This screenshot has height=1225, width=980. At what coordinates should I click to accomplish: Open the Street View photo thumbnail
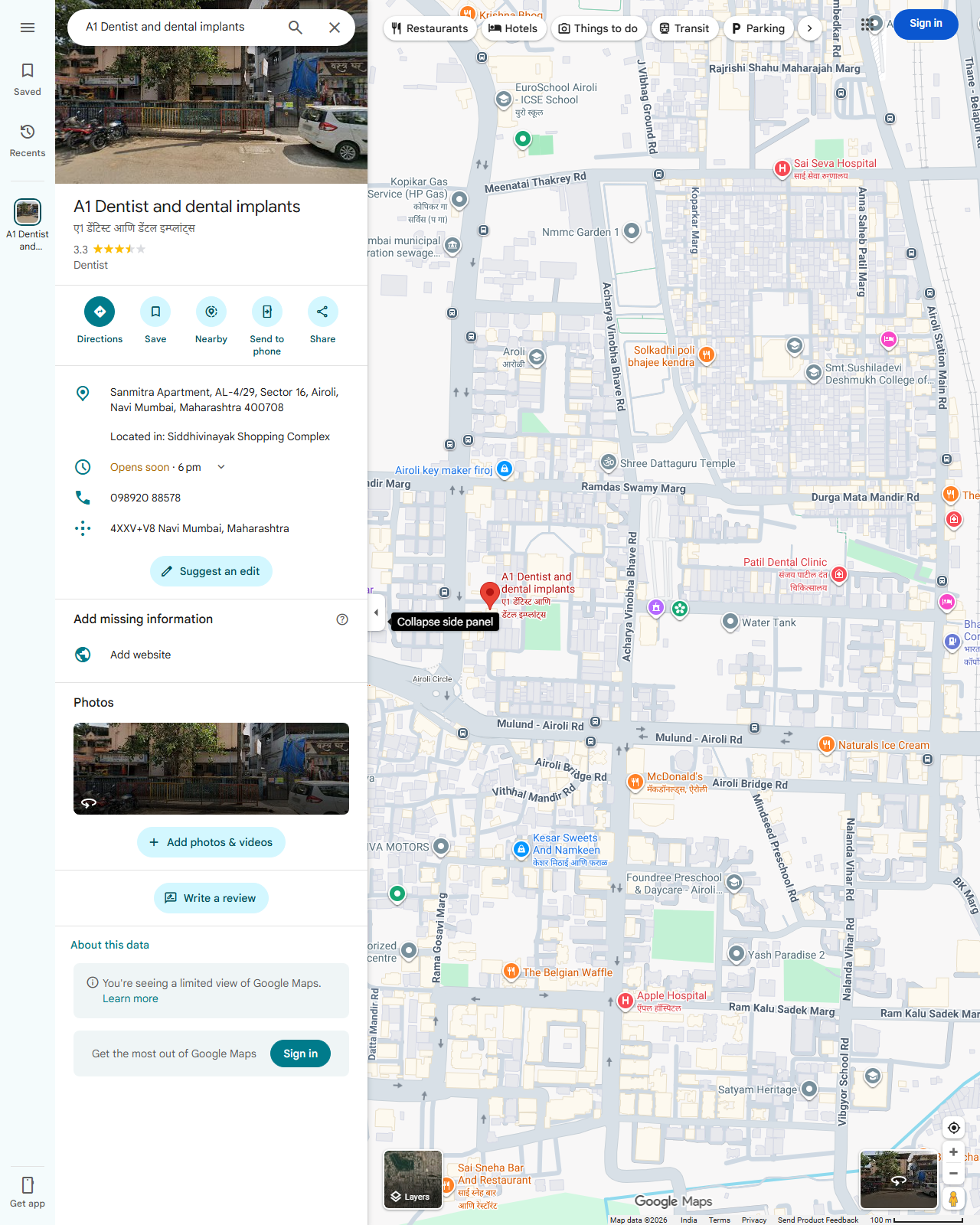tap(211, 769)
